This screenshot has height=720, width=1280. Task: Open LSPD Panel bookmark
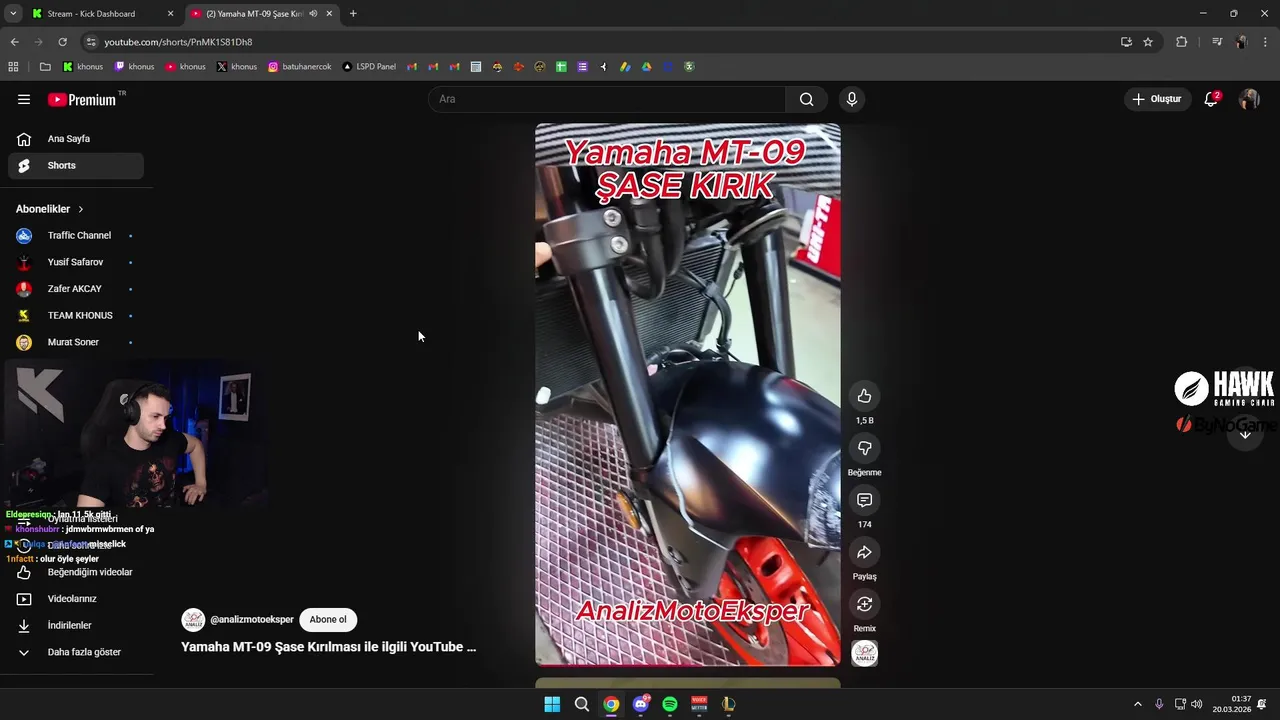[x=369, y=67]
